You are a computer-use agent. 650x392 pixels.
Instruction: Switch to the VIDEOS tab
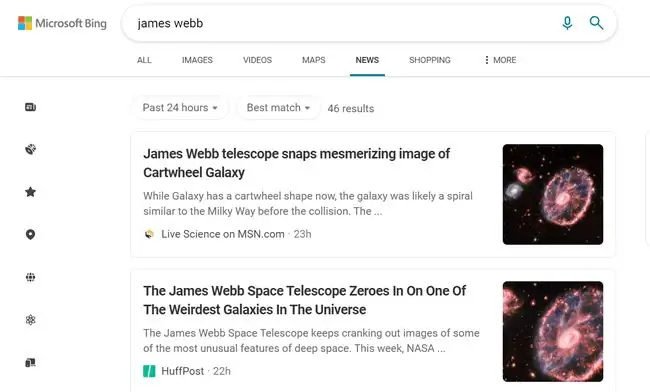(257, 60)
